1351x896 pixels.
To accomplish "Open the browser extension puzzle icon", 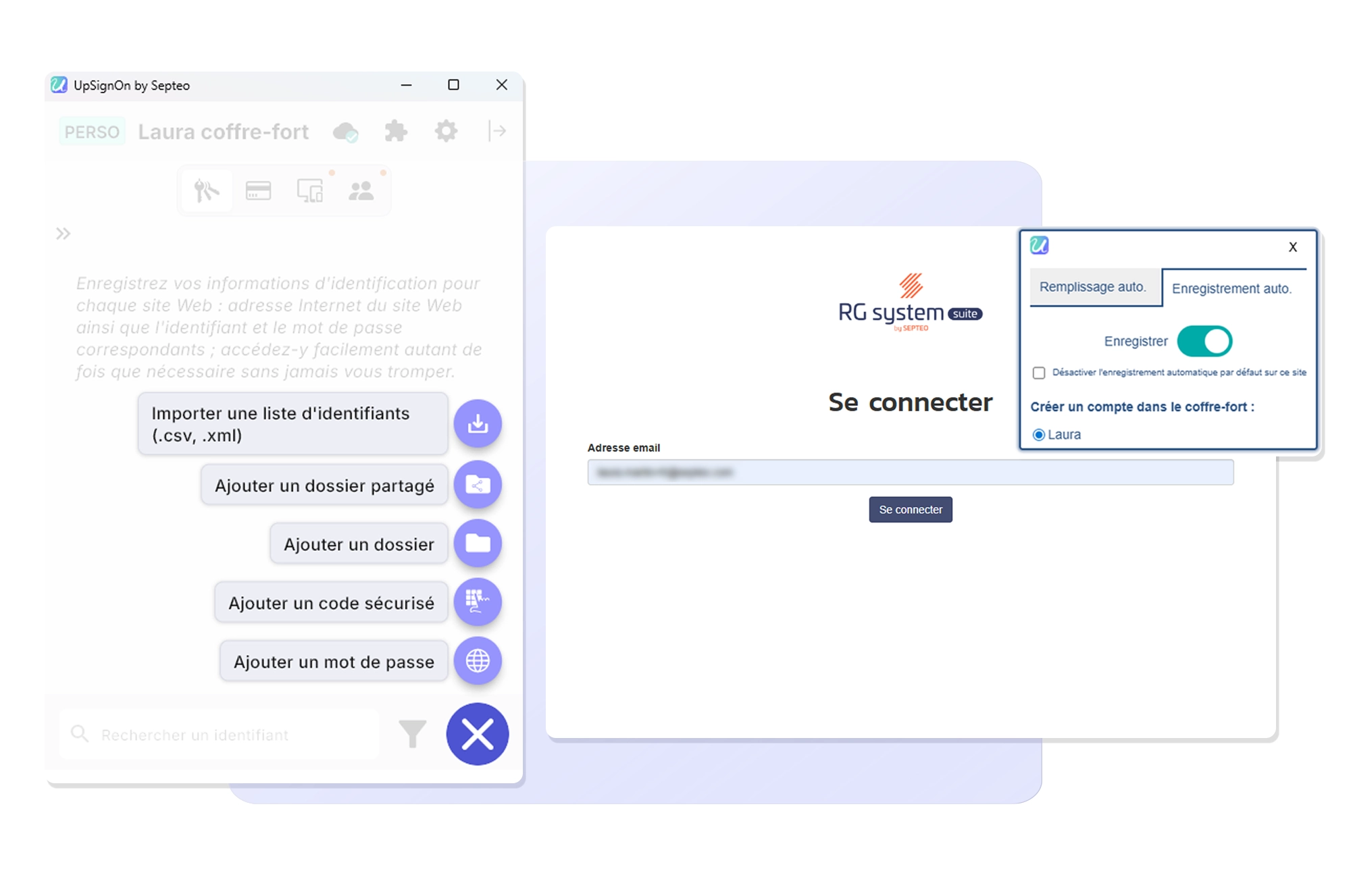I will [x=395, y=131].
